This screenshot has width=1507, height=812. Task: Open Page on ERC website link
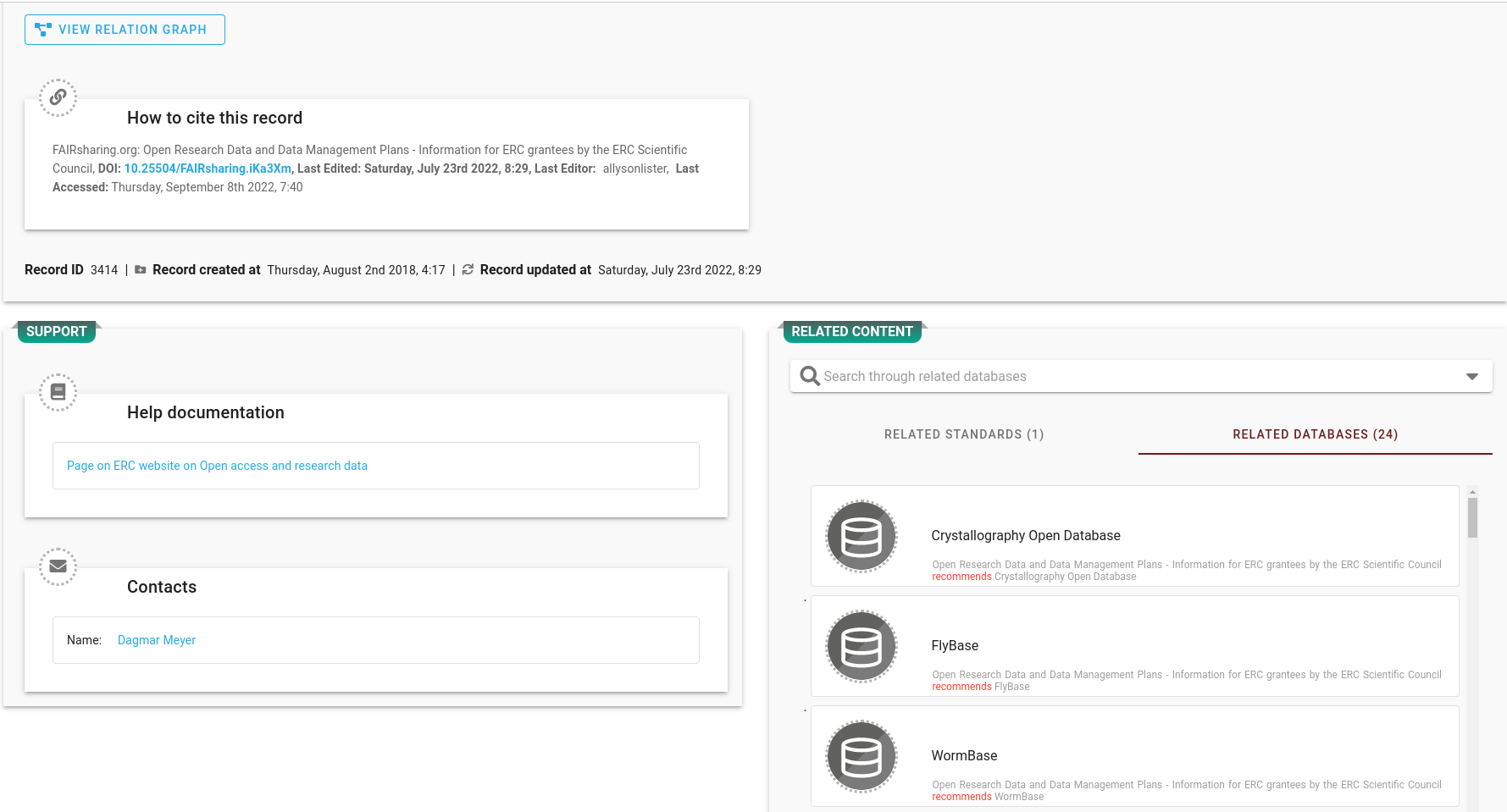point(217,466)
